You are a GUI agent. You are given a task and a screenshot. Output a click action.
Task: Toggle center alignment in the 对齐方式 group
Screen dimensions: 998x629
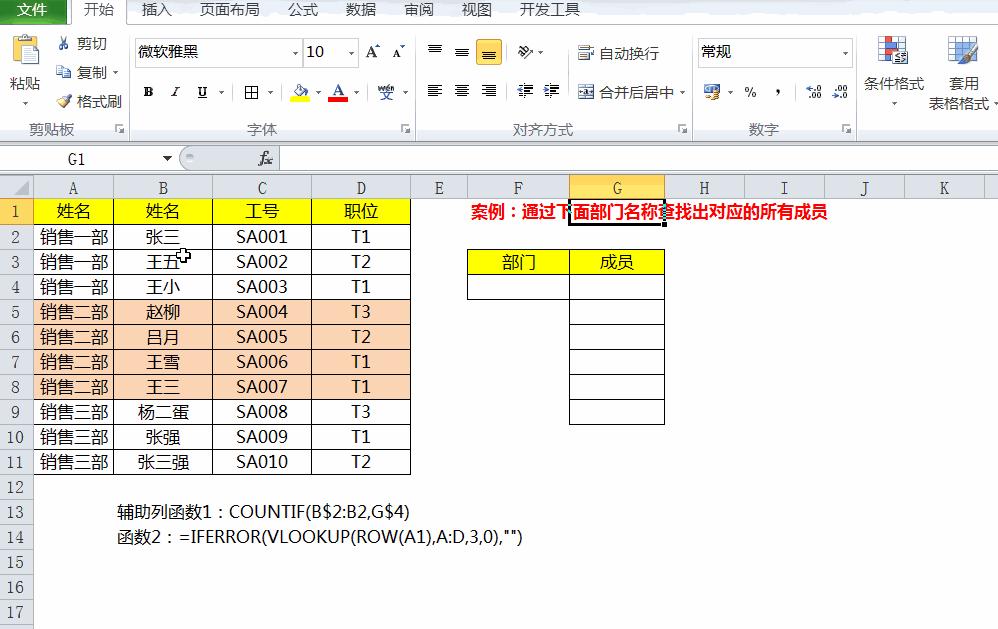click(x=459, y=91)
